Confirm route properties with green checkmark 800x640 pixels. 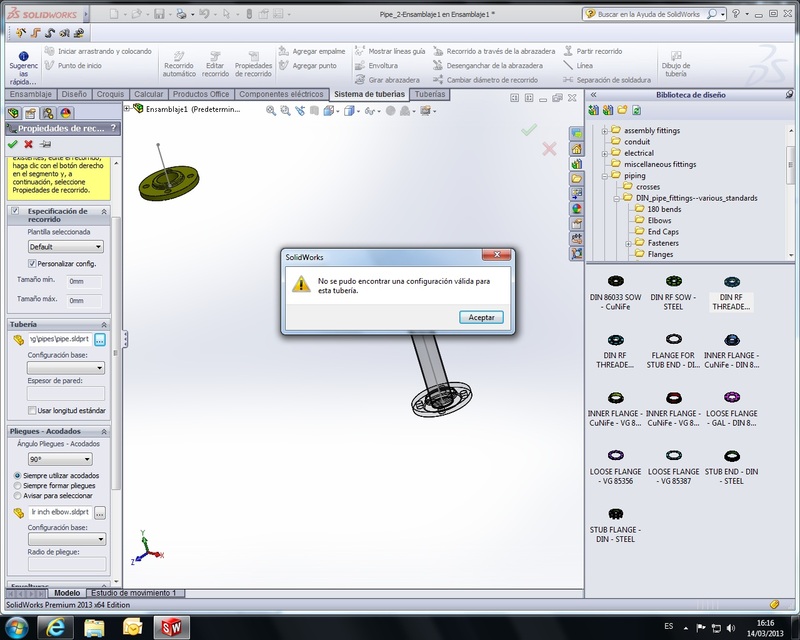point(13,144)
